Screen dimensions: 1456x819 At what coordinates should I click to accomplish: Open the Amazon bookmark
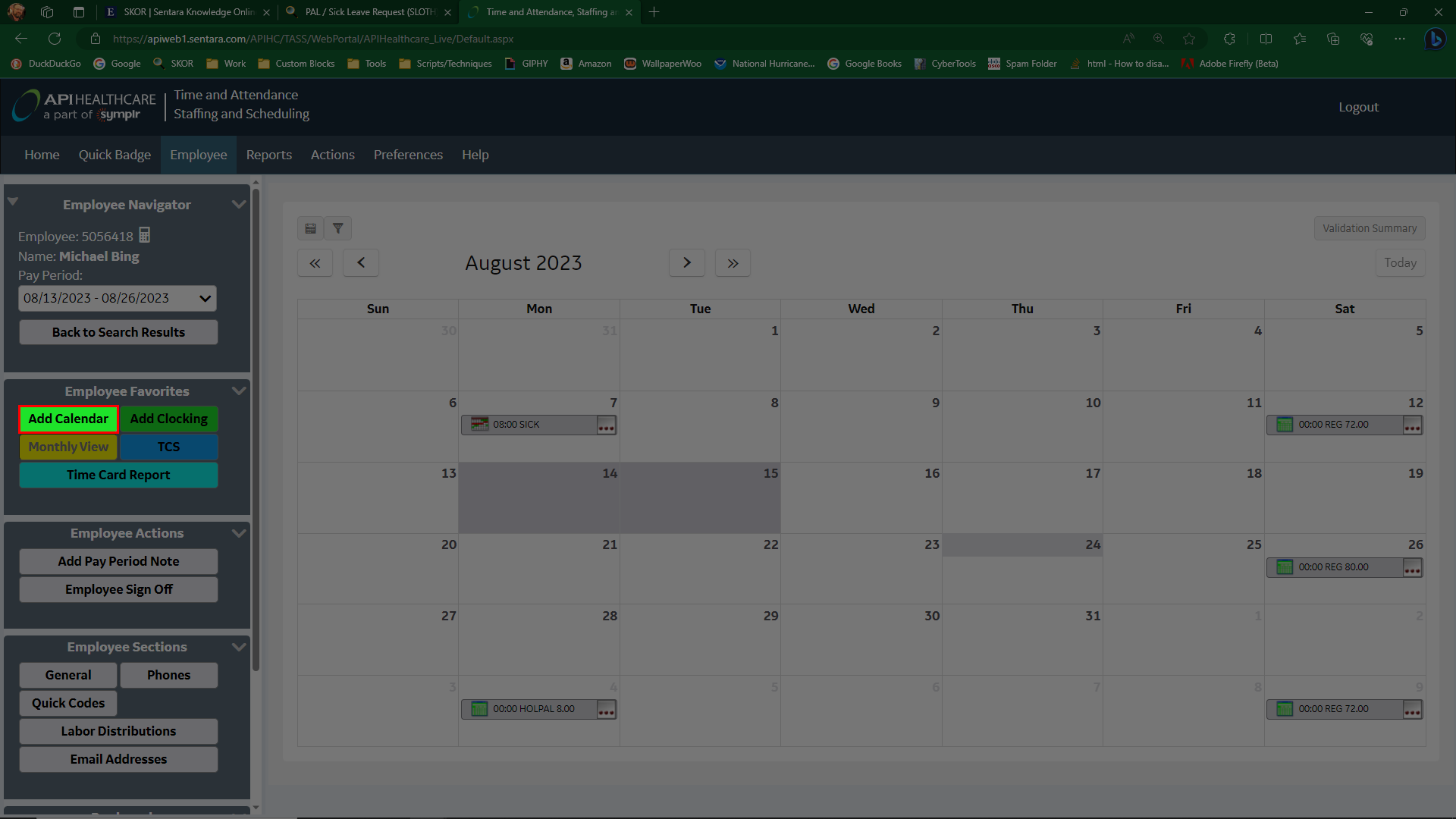tap(586, 64)
